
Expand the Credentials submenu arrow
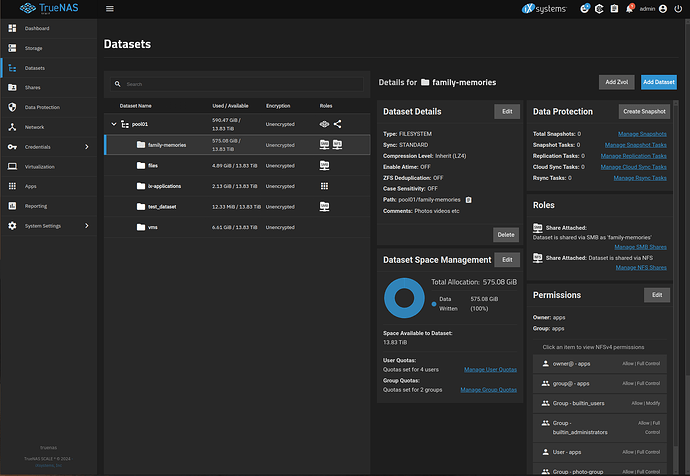[87, 147]
